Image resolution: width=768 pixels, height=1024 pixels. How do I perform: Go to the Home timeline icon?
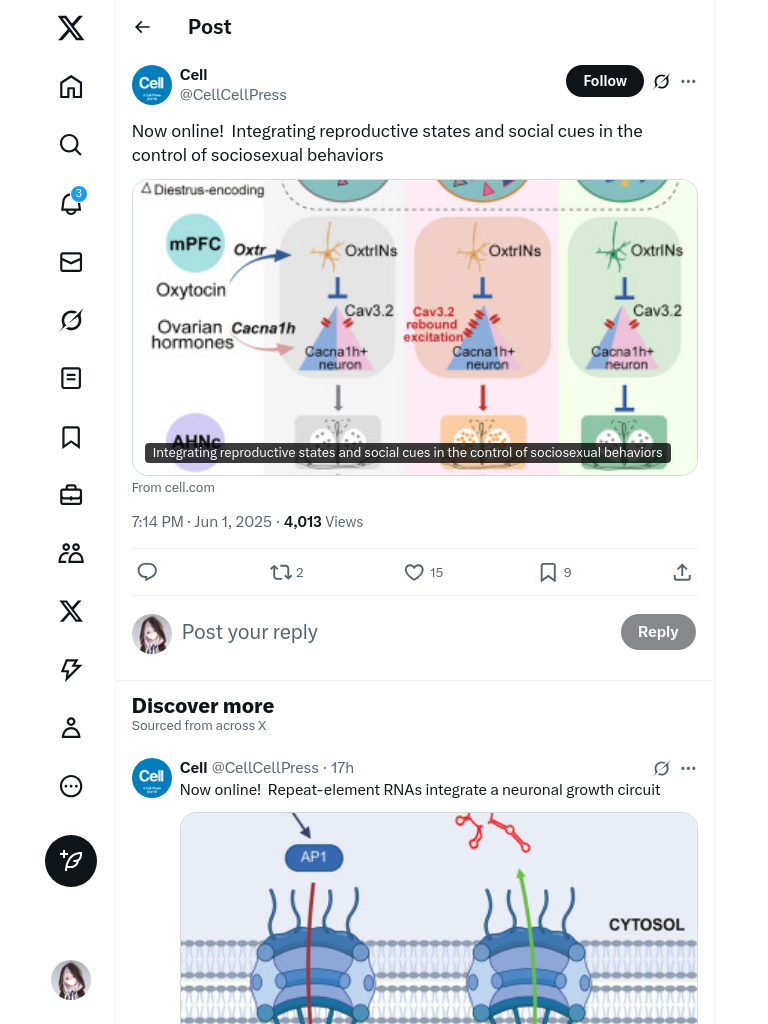(71, 87)
